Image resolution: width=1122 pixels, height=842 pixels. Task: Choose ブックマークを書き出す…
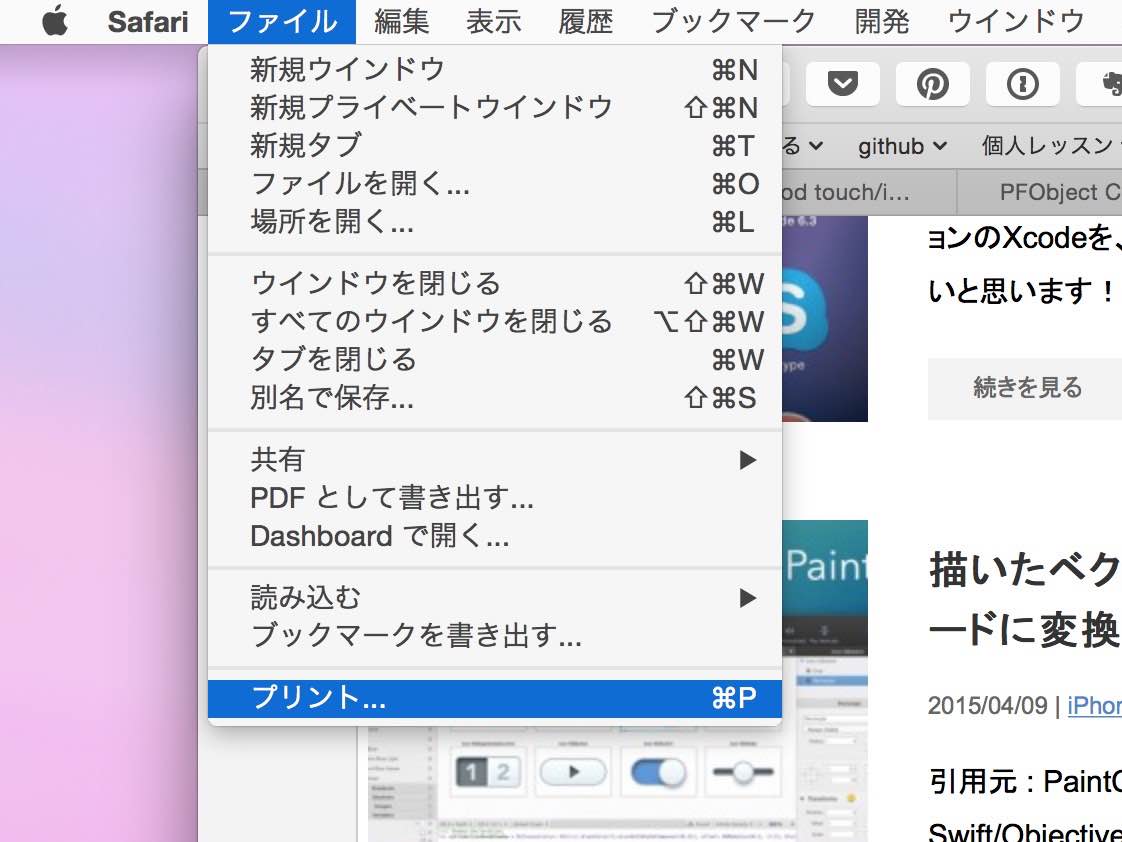[494, 635]
